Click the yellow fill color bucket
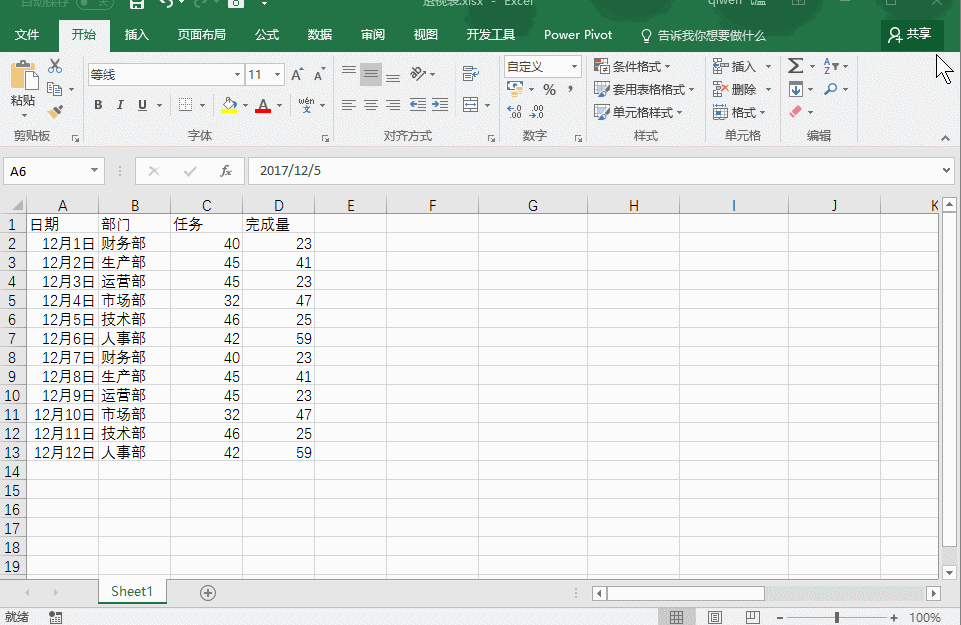Viewport: 961px width, 625px height. pos(229,105)
